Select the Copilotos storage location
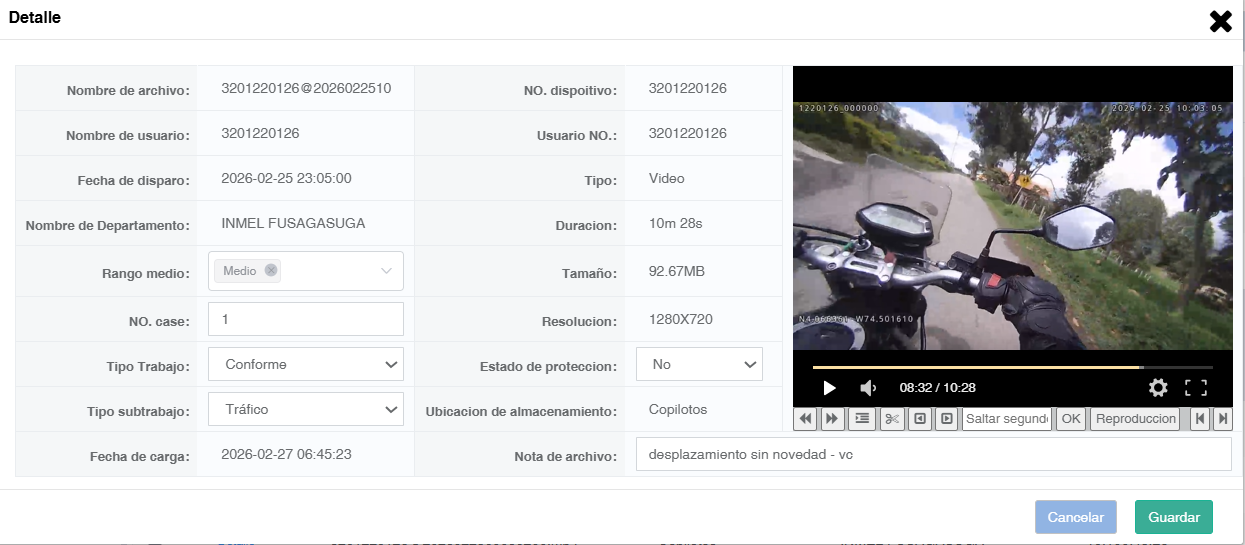This screenshot has width=1245, height=545. coord(678,409)
